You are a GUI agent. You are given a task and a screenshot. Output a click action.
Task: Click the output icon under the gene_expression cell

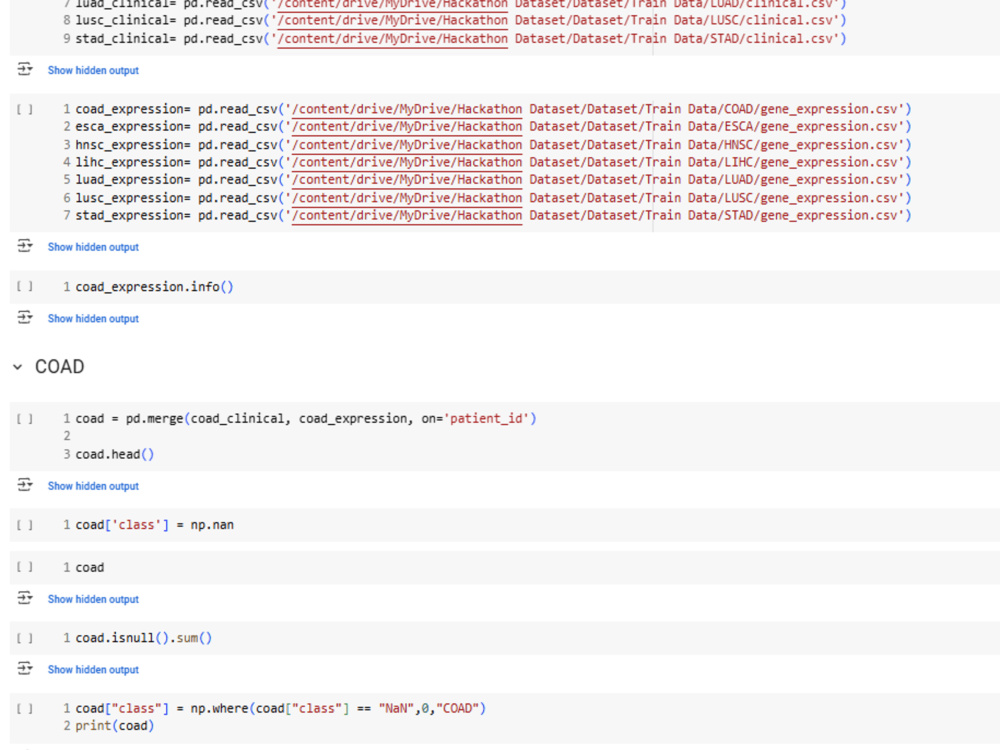tap(25, 246)
